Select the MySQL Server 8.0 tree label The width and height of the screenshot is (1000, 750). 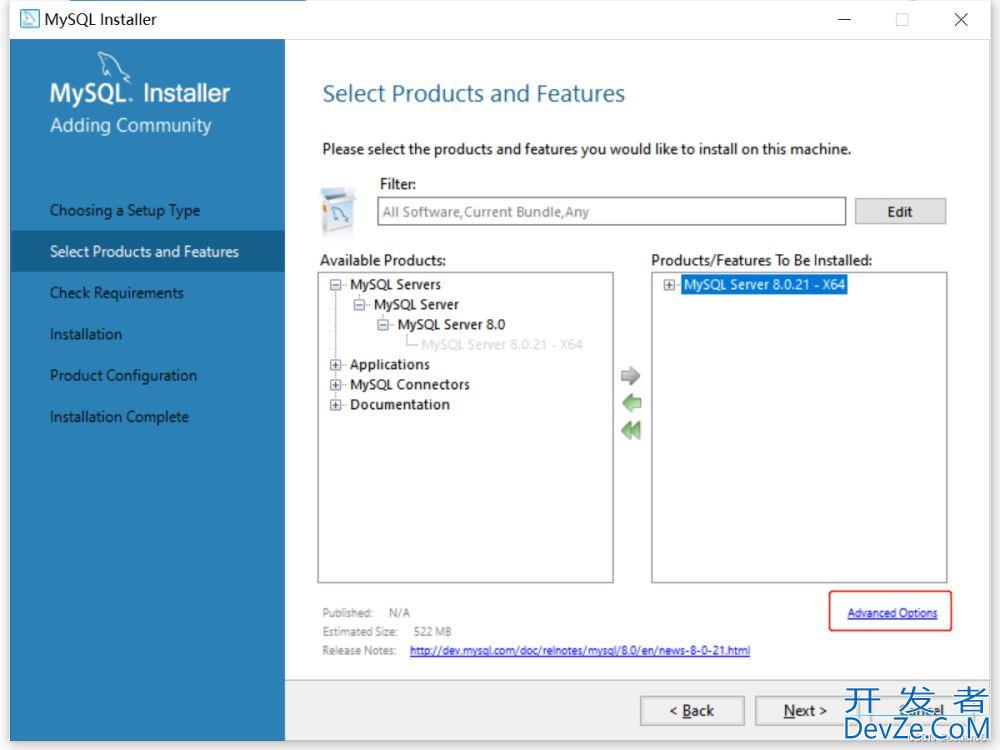tap(451, 325)
